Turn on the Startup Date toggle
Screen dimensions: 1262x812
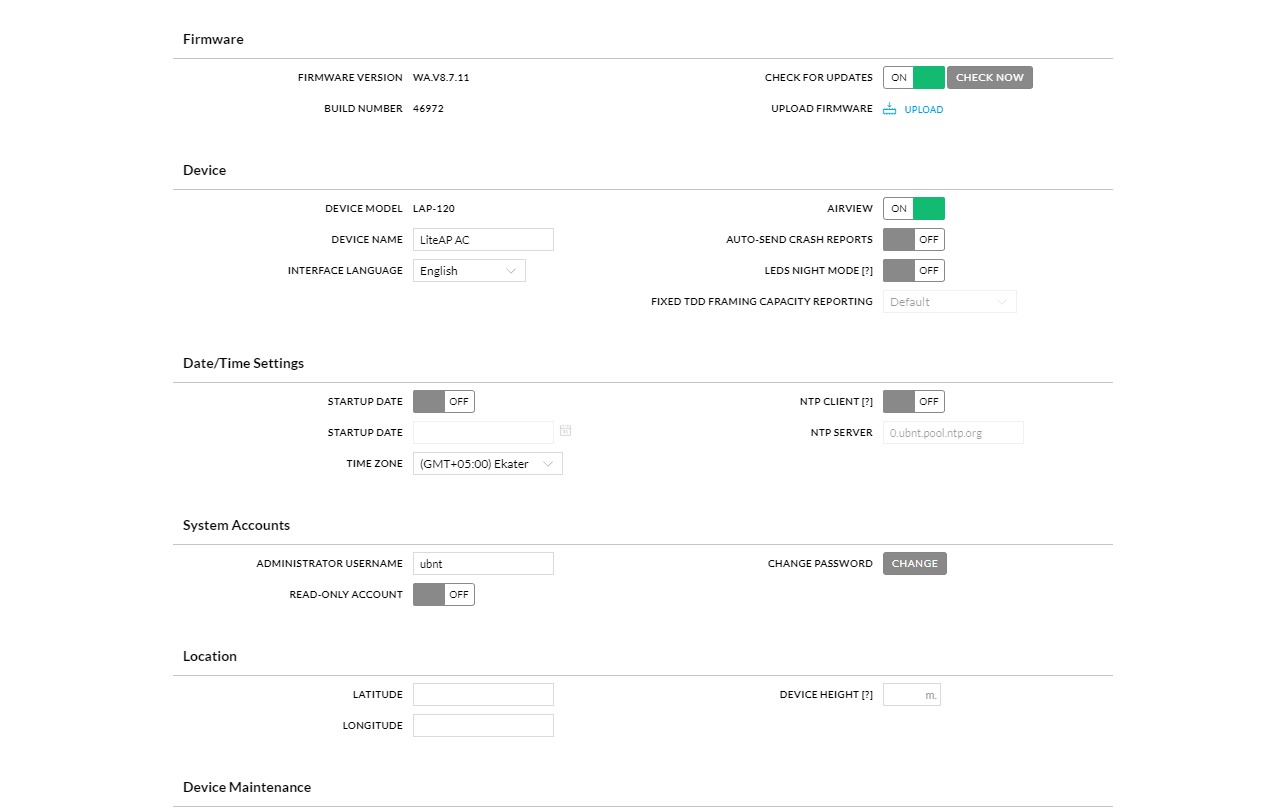[x=443, y=402]
